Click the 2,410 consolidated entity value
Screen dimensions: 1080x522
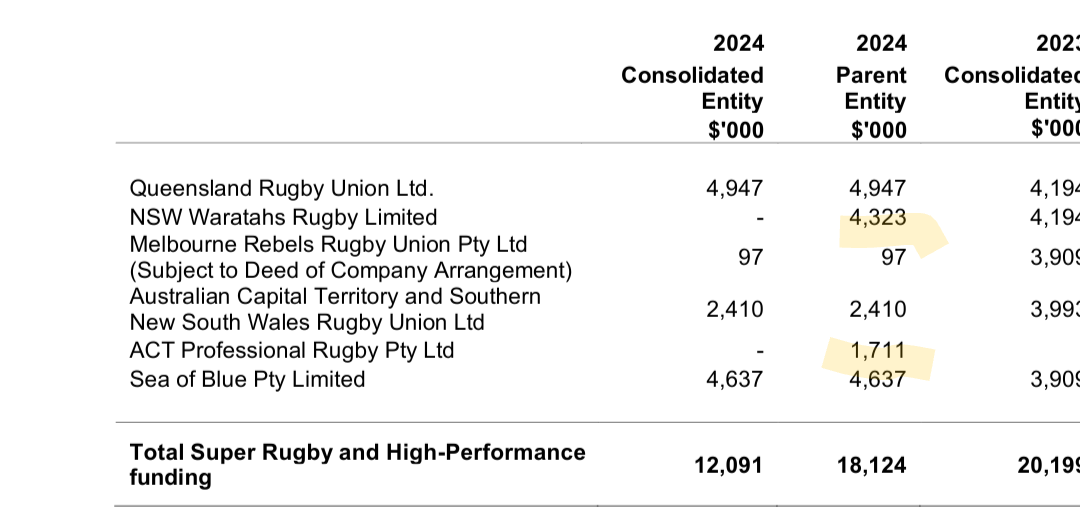click(x=734, y=310)
